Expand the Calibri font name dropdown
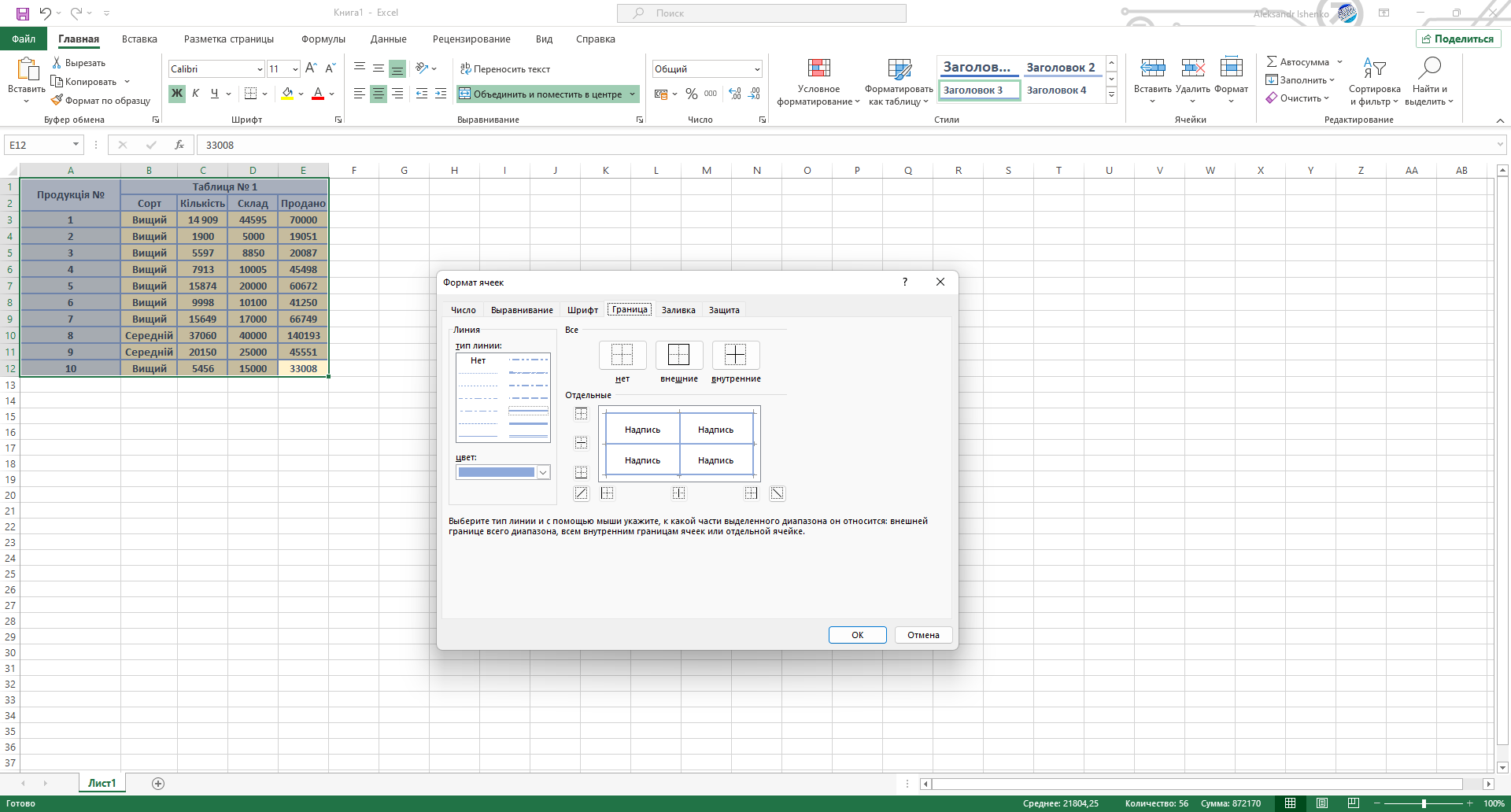This screenshot has width=1511, height=812. (259, 69)
